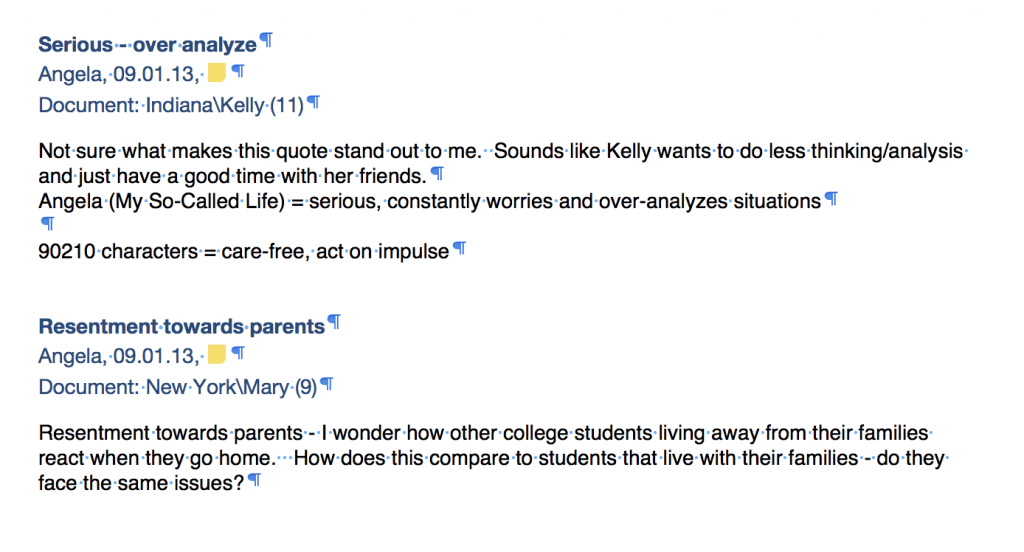
Task: Select the 'Resentment towards parents' memo title
Action: tap(181, 327)
